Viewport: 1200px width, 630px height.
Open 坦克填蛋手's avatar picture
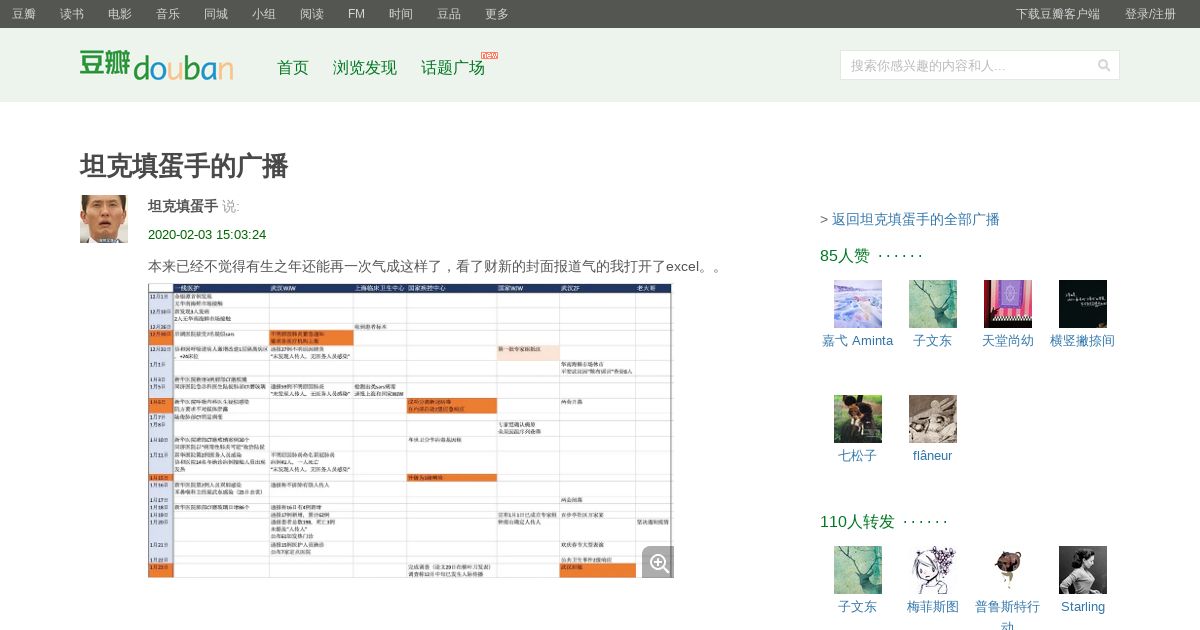(104, 219)
